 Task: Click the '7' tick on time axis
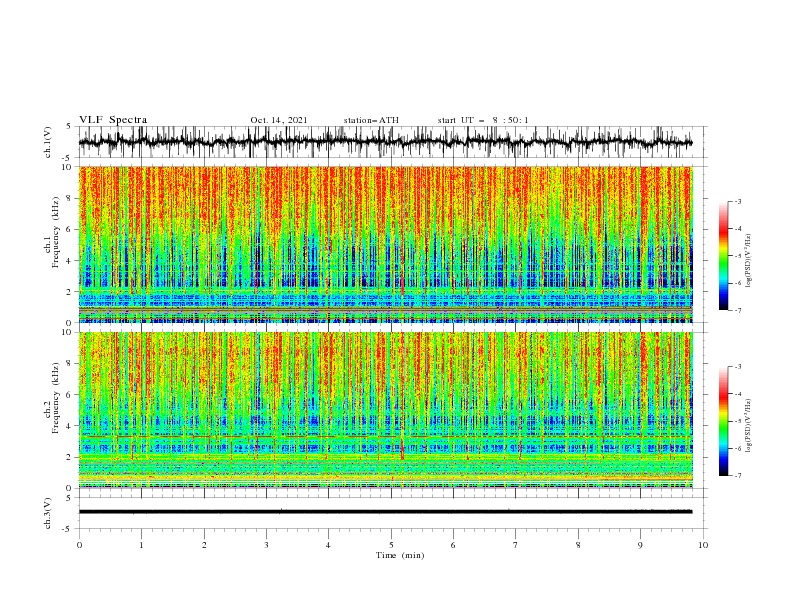tap(516, 545)
